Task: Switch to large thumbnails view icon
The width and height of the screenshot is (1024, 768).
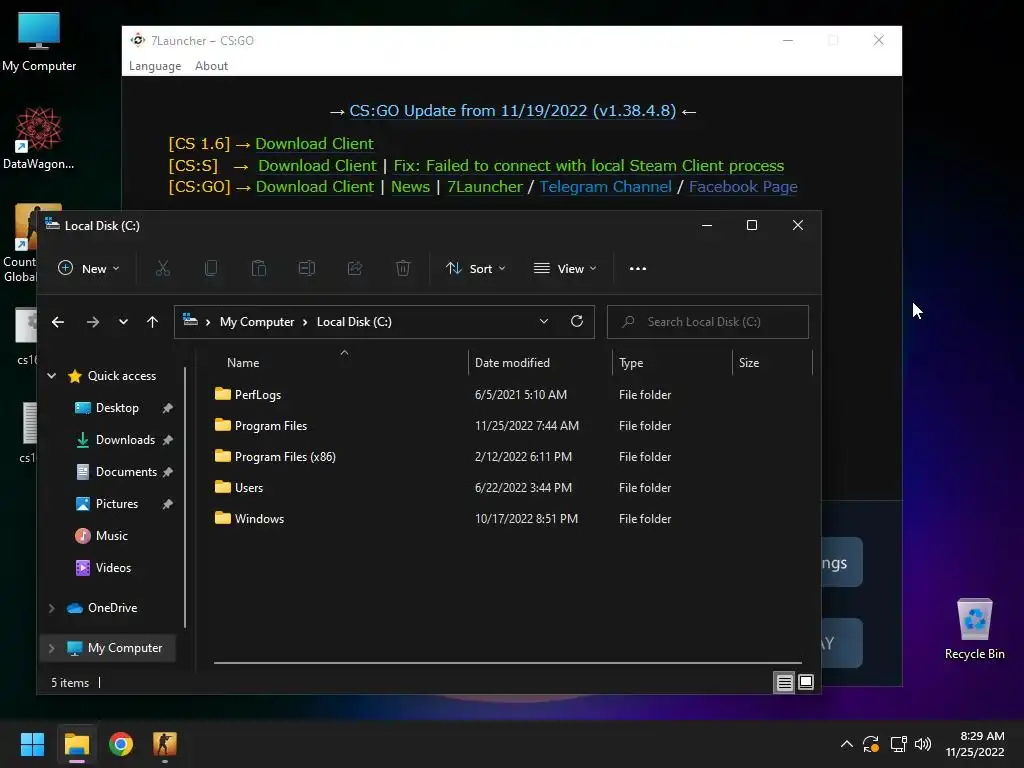Action: coord(806,682)
